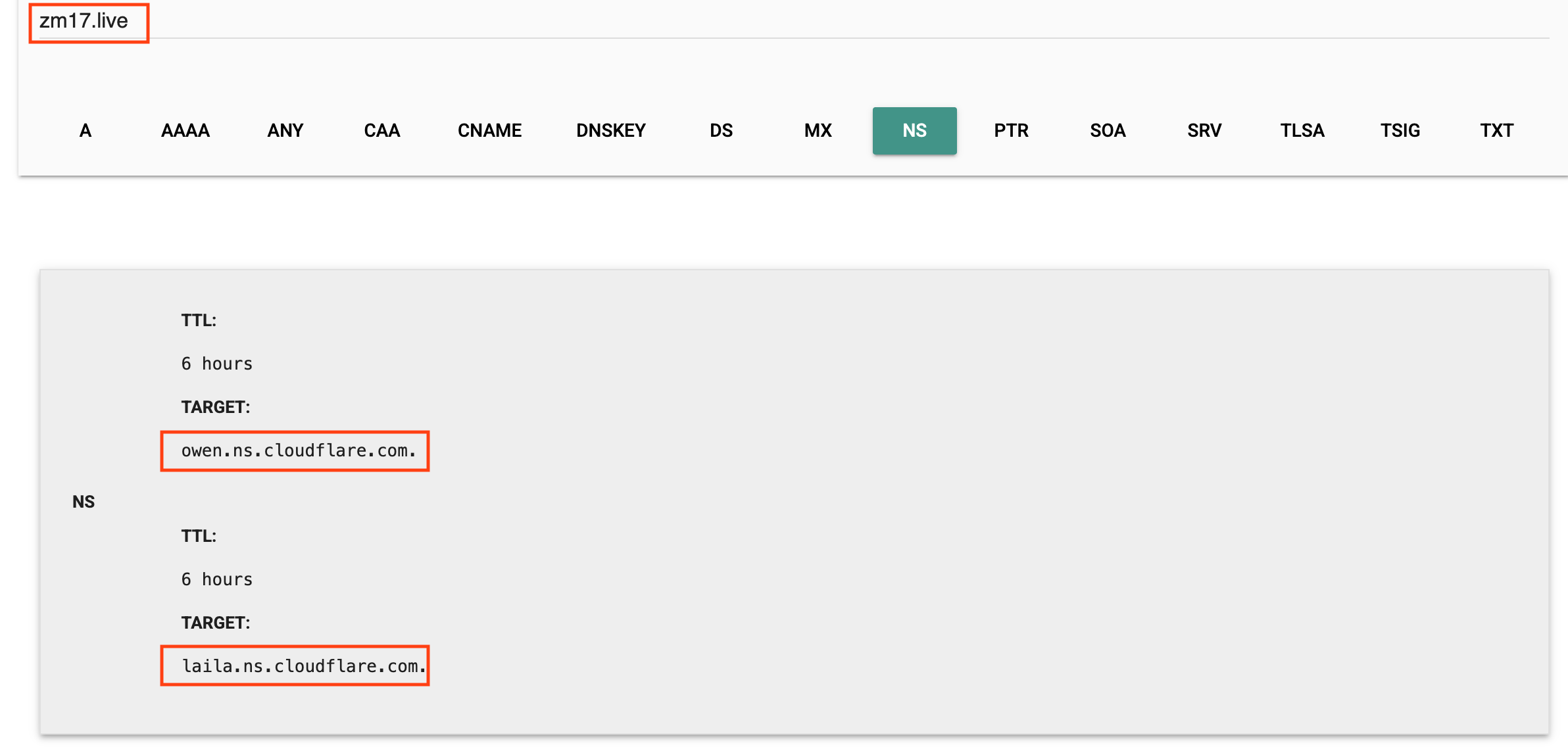The image size is (1568, 751).
Task: Switch to TLSA record lookup
Action: point(1302,130)
